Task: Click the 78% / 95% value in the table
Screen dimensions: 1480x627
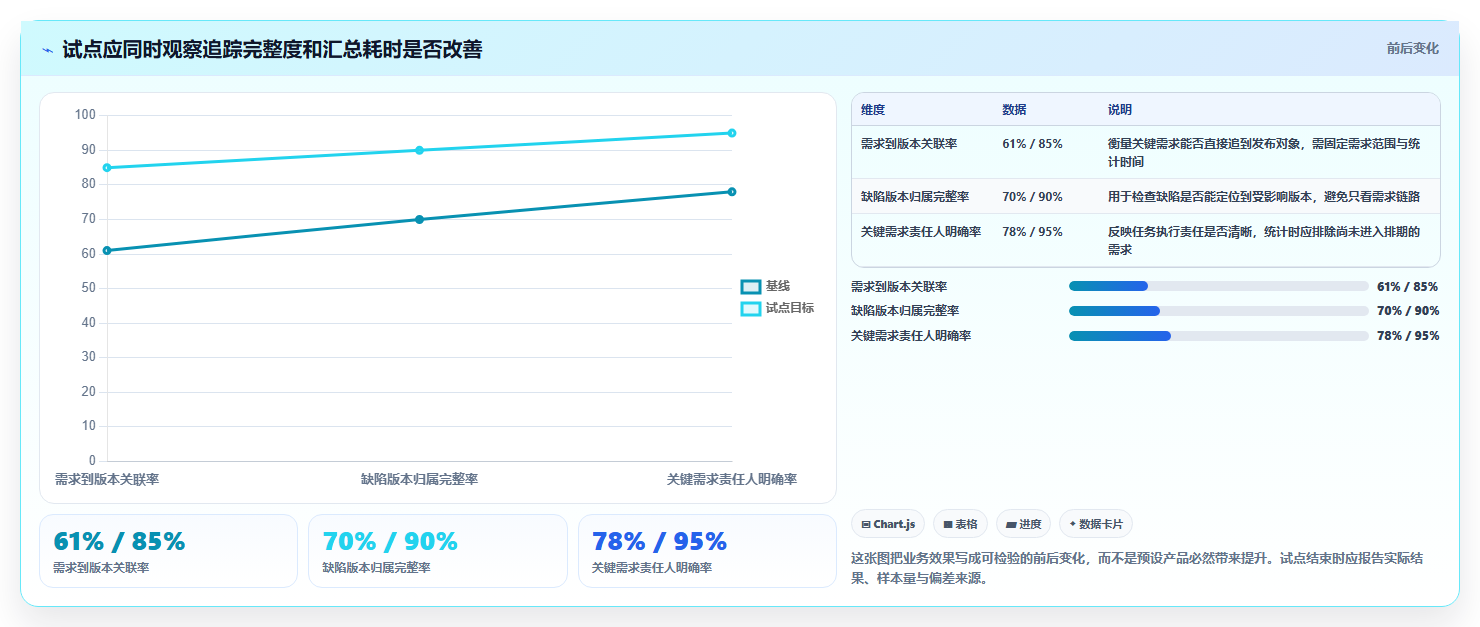Action: pyautogui.click(x=1032, y=232)
